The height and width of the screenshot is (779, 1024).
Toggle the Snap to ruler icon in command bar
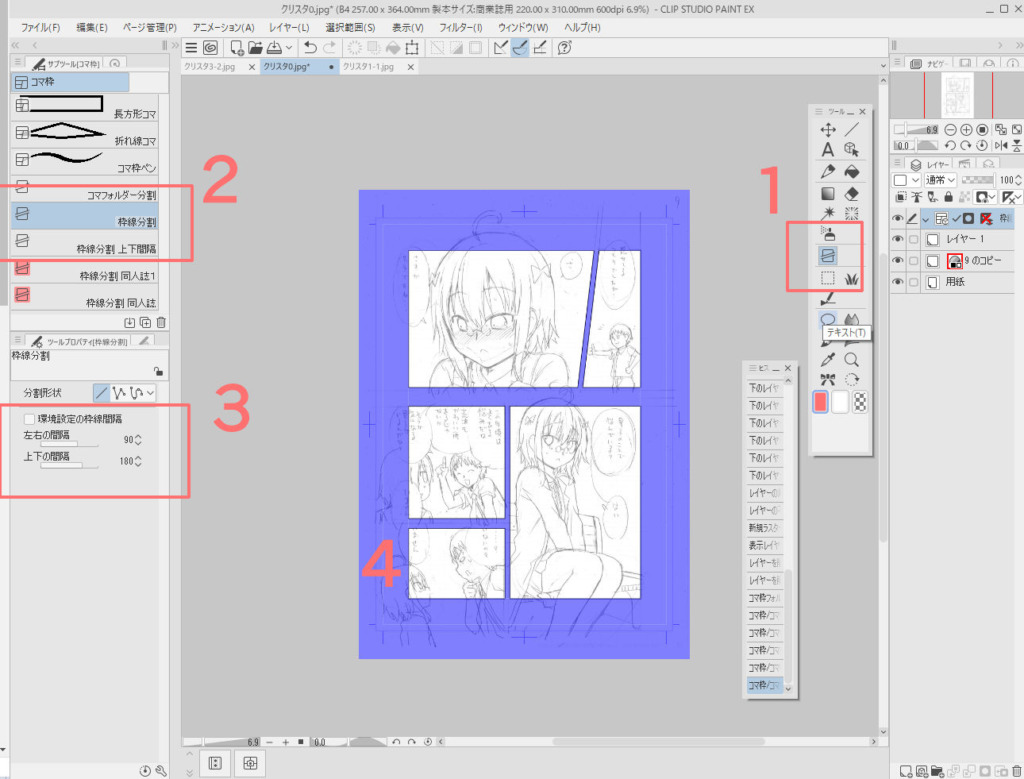pyautogui.click(x=501, y=48)
